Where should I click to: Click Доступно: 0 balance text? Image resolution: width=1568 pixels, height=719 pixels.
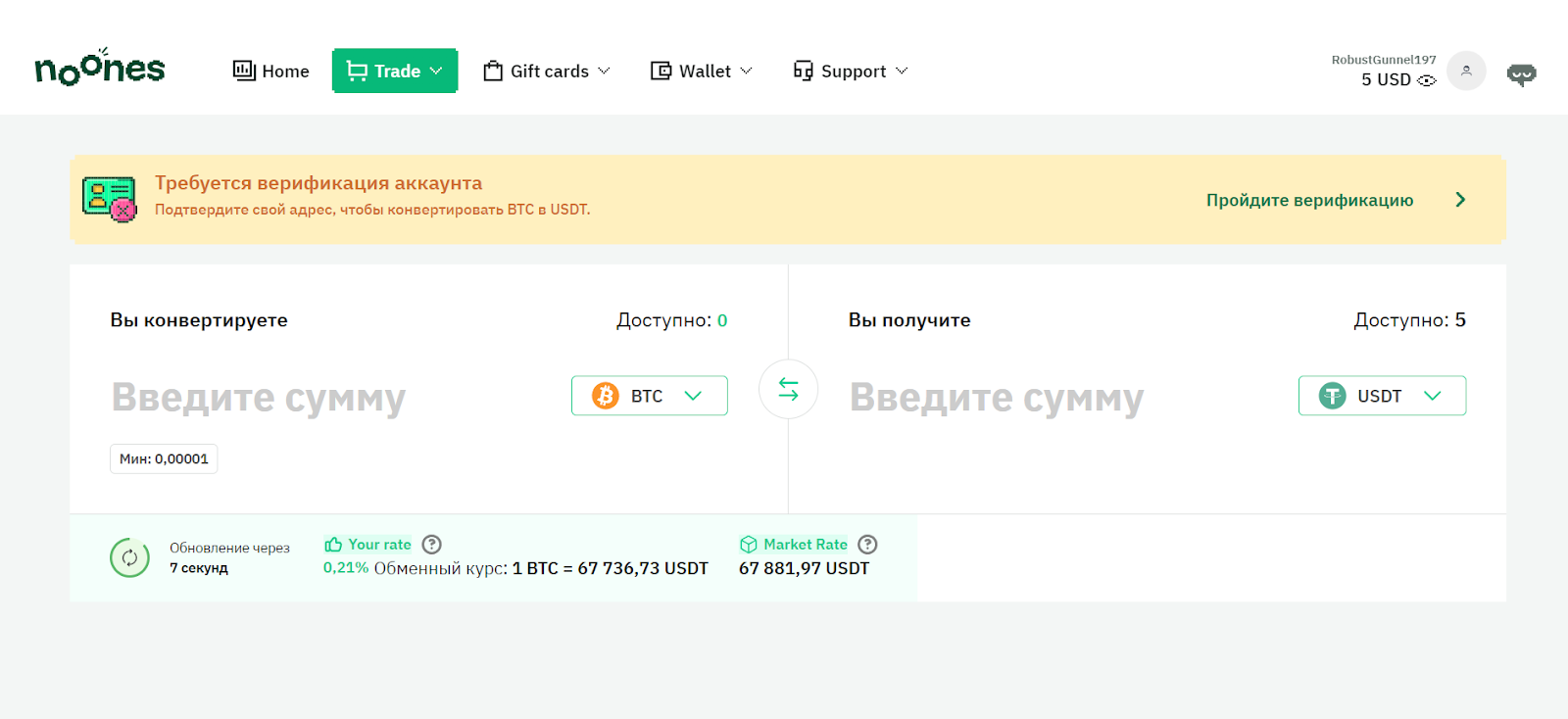pos(671,320)
